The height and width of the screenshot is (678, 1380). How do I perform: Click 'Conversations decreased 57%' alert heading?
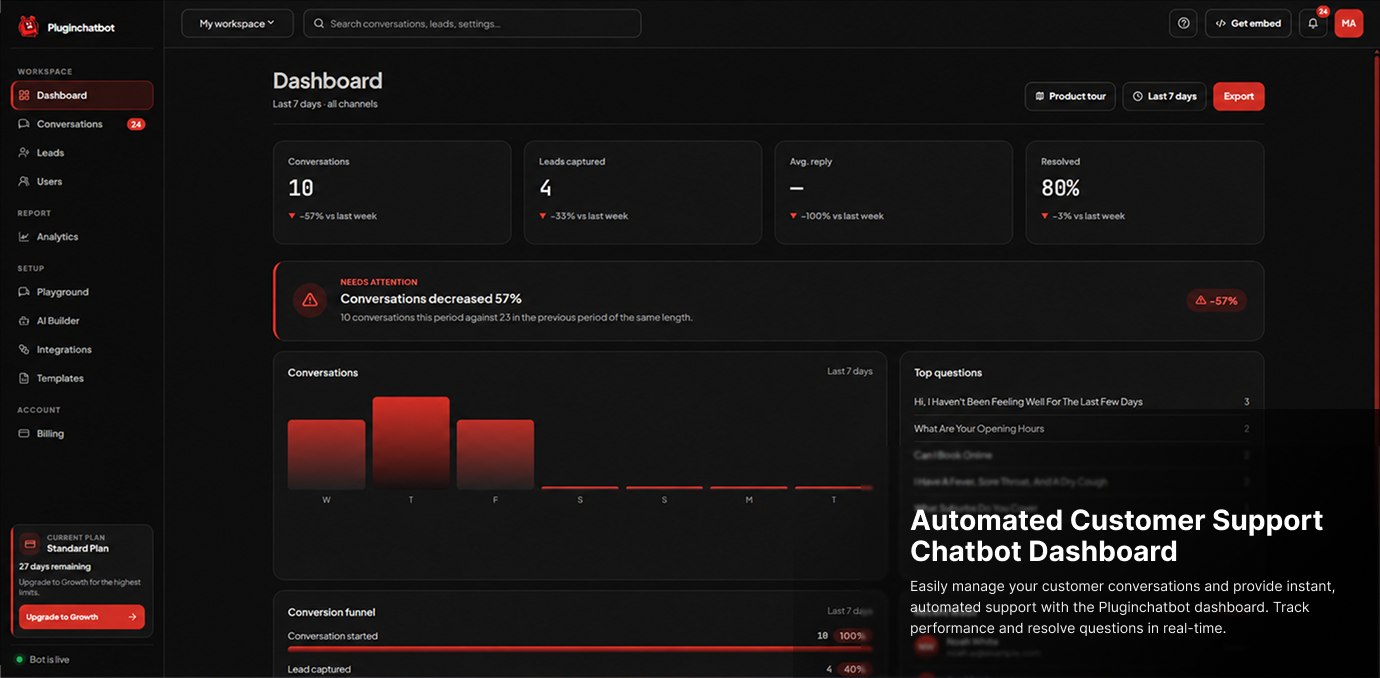pos(431,299)
